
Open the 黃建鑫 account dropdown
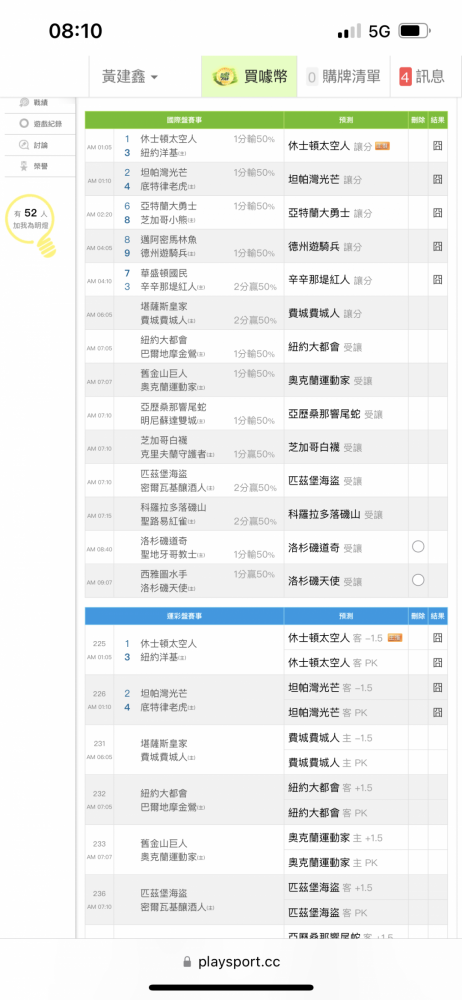130,77
